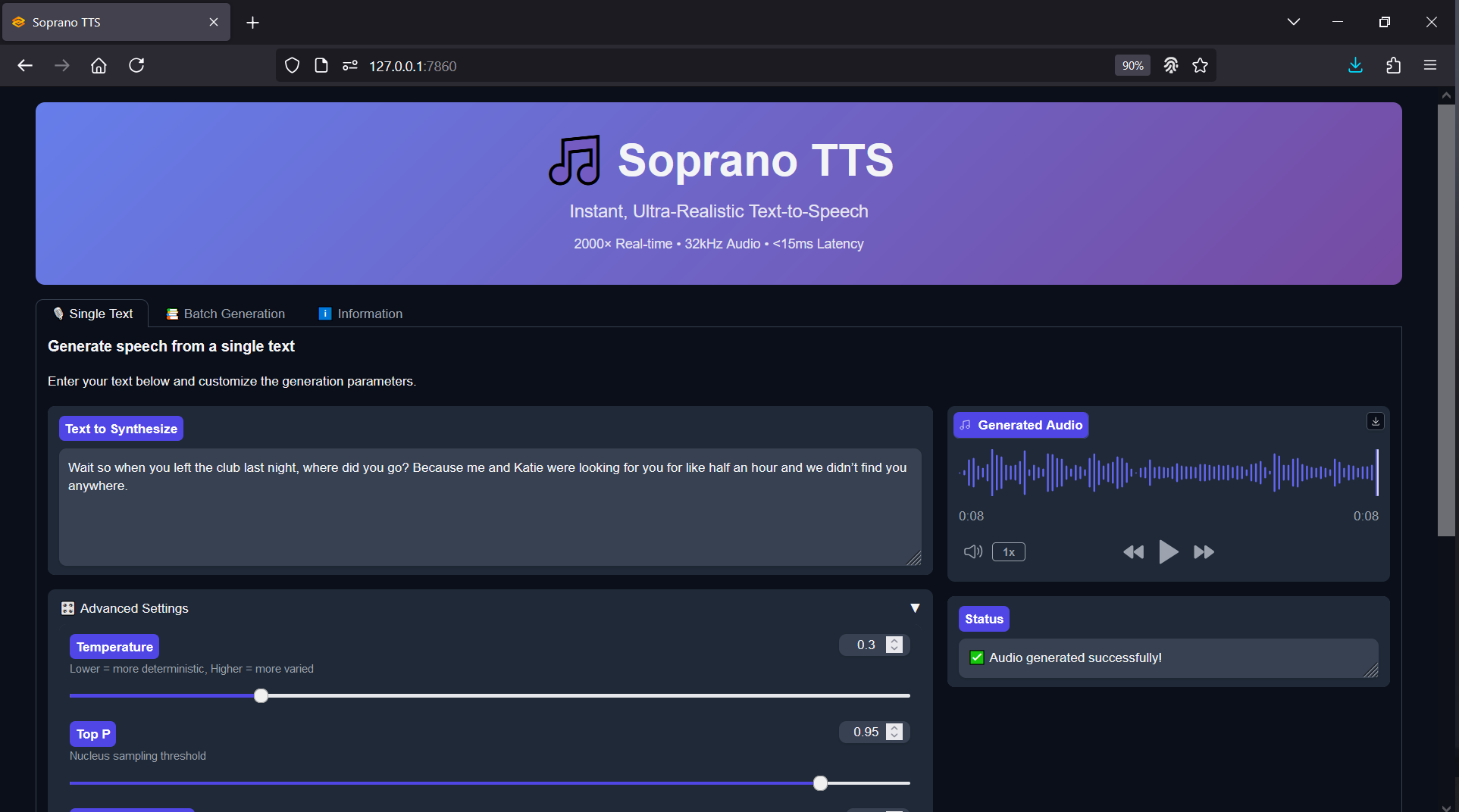Click the shield tracking protection icon
This screenshot has height=812, width=1459.
293,65
